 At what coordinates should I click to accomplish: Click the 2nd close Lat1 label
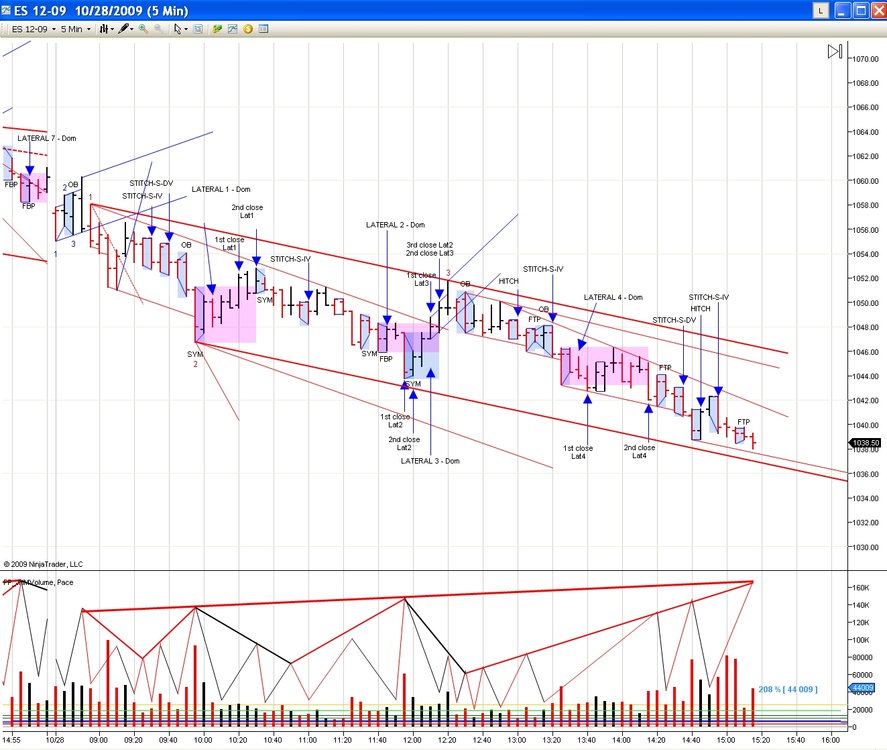[x=247, y=212]
